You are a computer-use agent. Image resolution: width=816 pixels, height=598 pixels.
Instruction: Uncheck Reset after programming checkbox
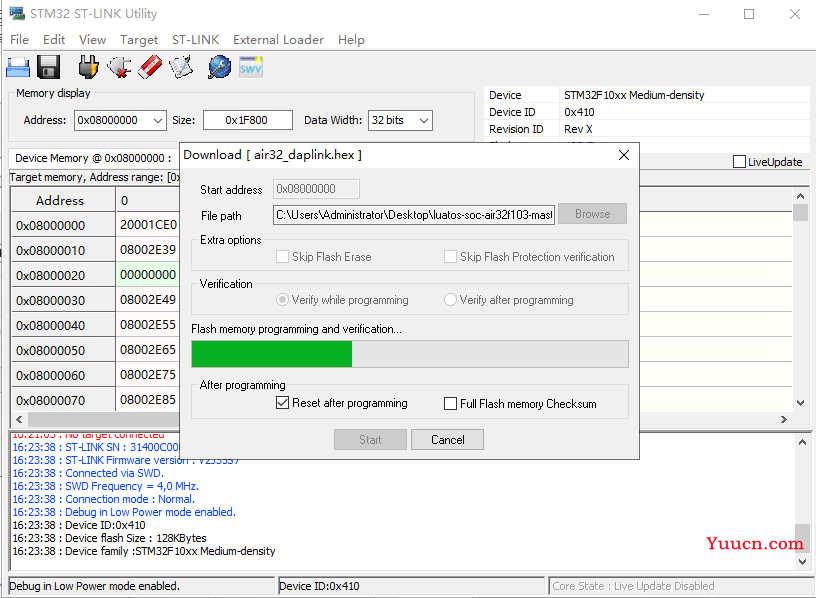pos(283,403)
